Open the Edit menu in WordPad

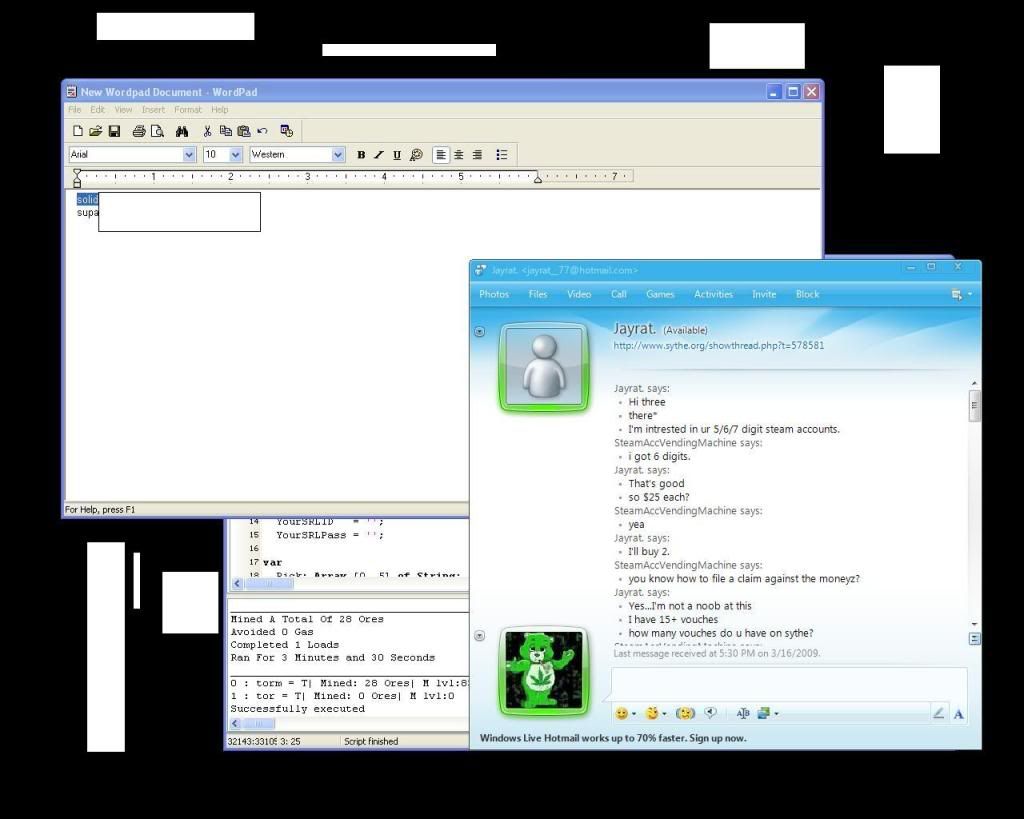[97, 110]
